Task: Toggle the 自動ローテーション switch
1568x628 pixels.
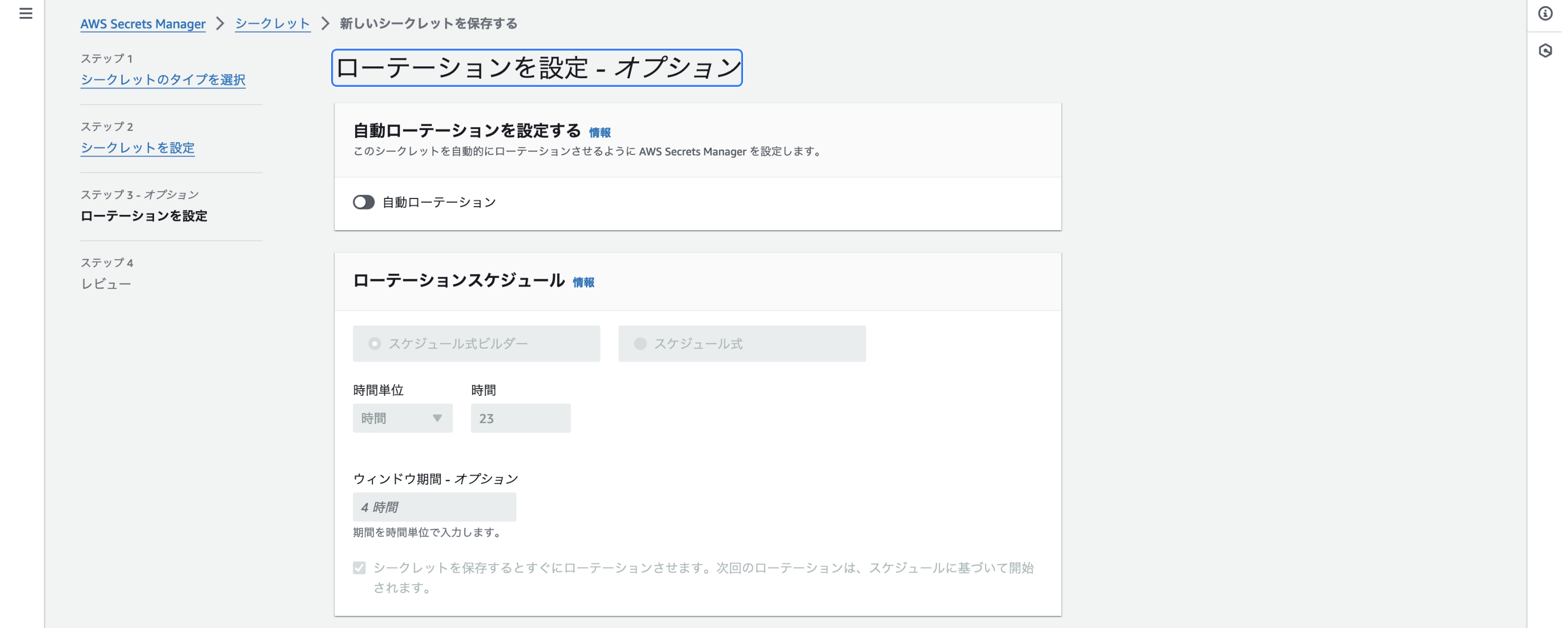Action: click(x=363, y=202)
